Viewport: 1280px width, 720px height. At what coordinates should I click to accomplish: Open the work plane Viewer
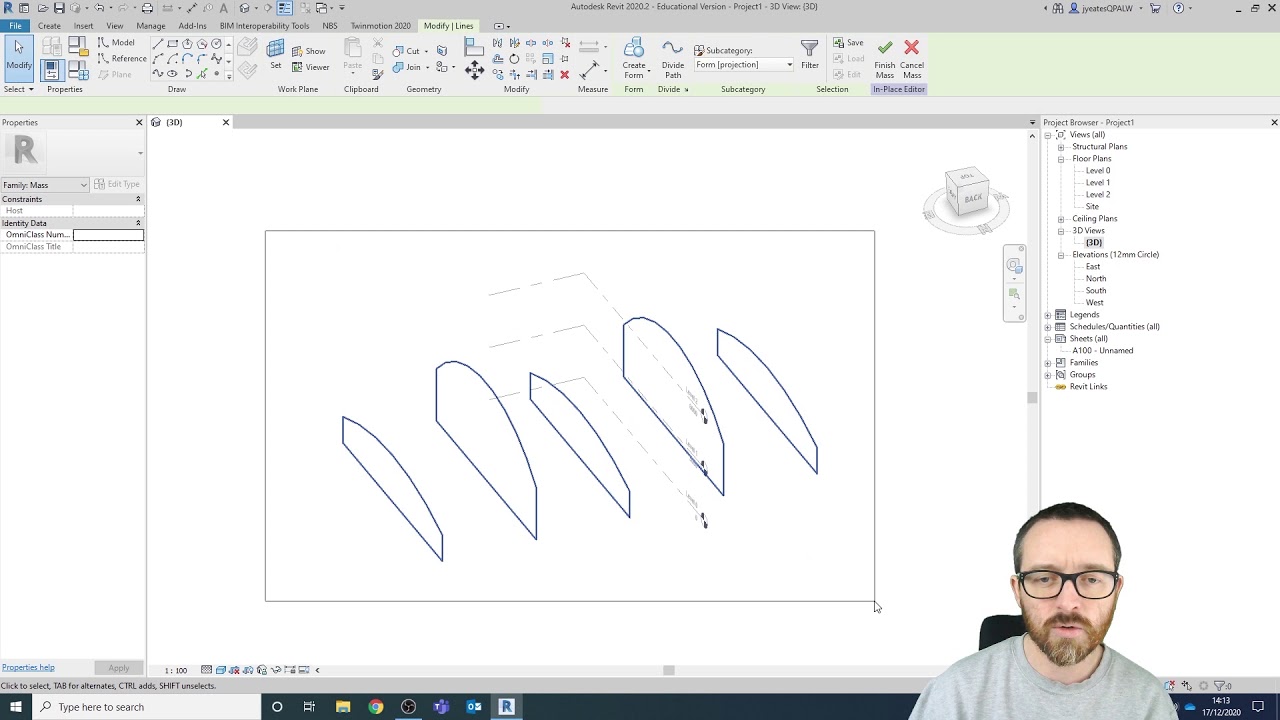(x=311, y=67)
